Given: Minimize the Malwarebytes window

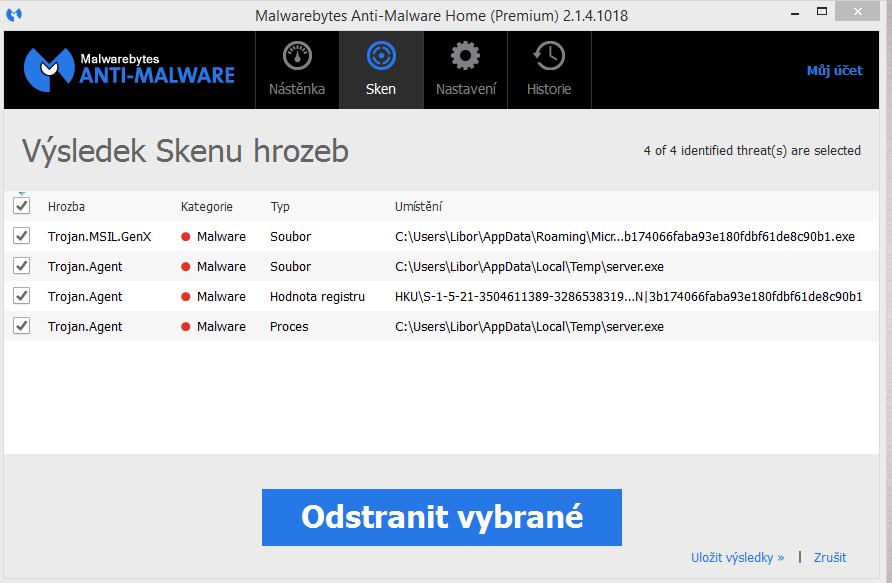Looking at the screenshot, I should [x=795, y=13].
